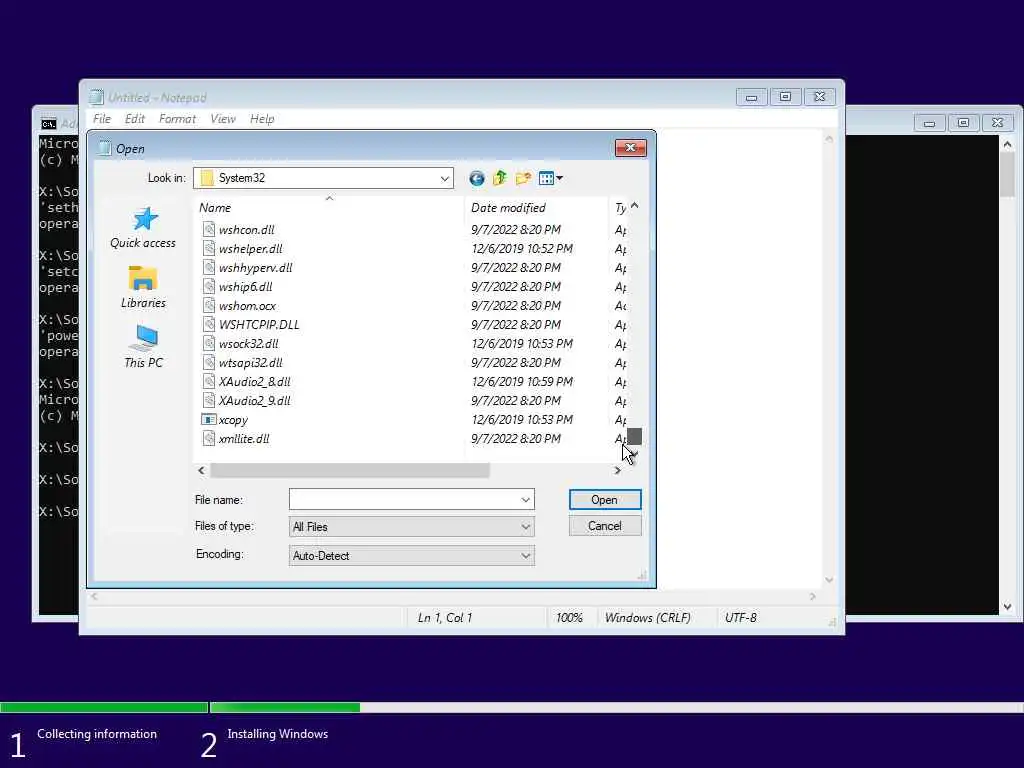Open the View Menu icon
Image resolution: width=1024 pixels, height=768 pixels.
(x=551, y=178)
